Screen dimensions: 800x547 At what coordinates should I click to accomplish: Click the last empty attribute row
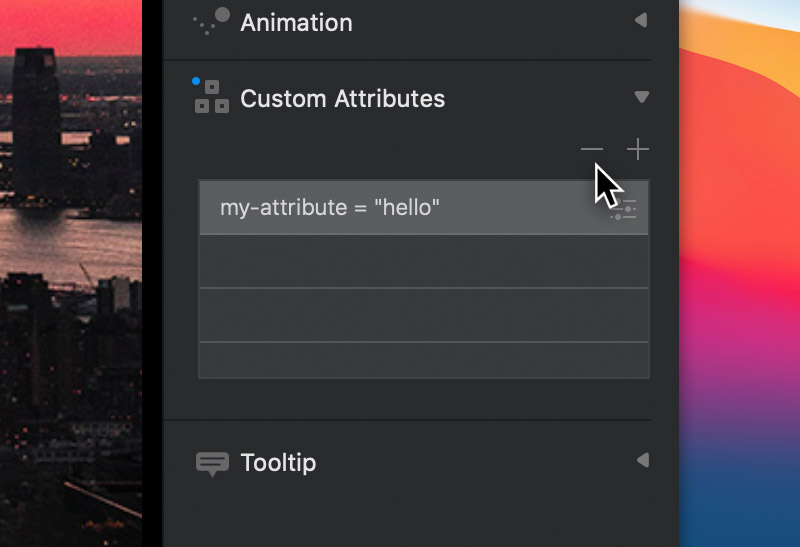click(x=424, y=360)
